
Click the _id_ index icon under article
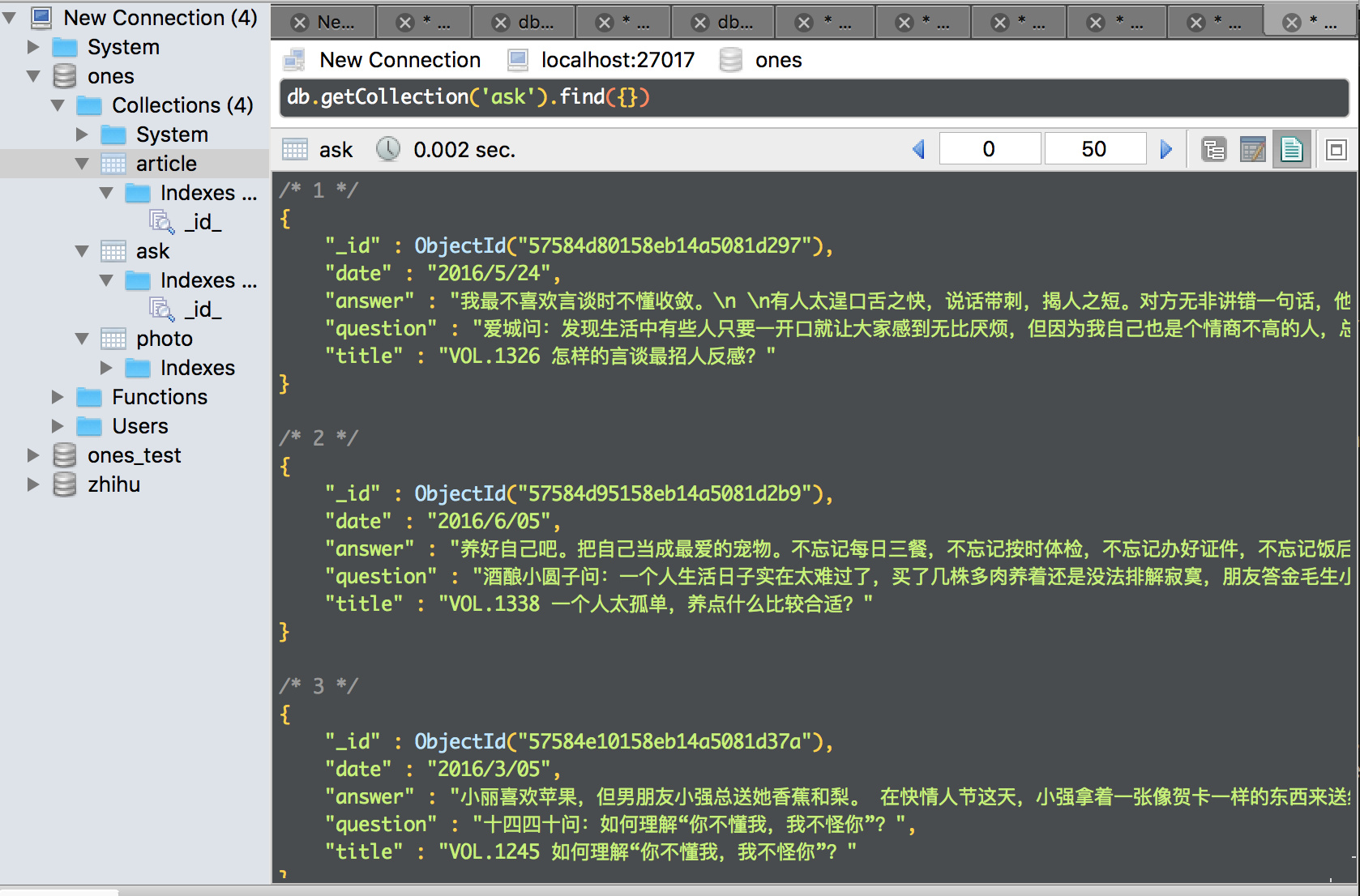[162, 222]
